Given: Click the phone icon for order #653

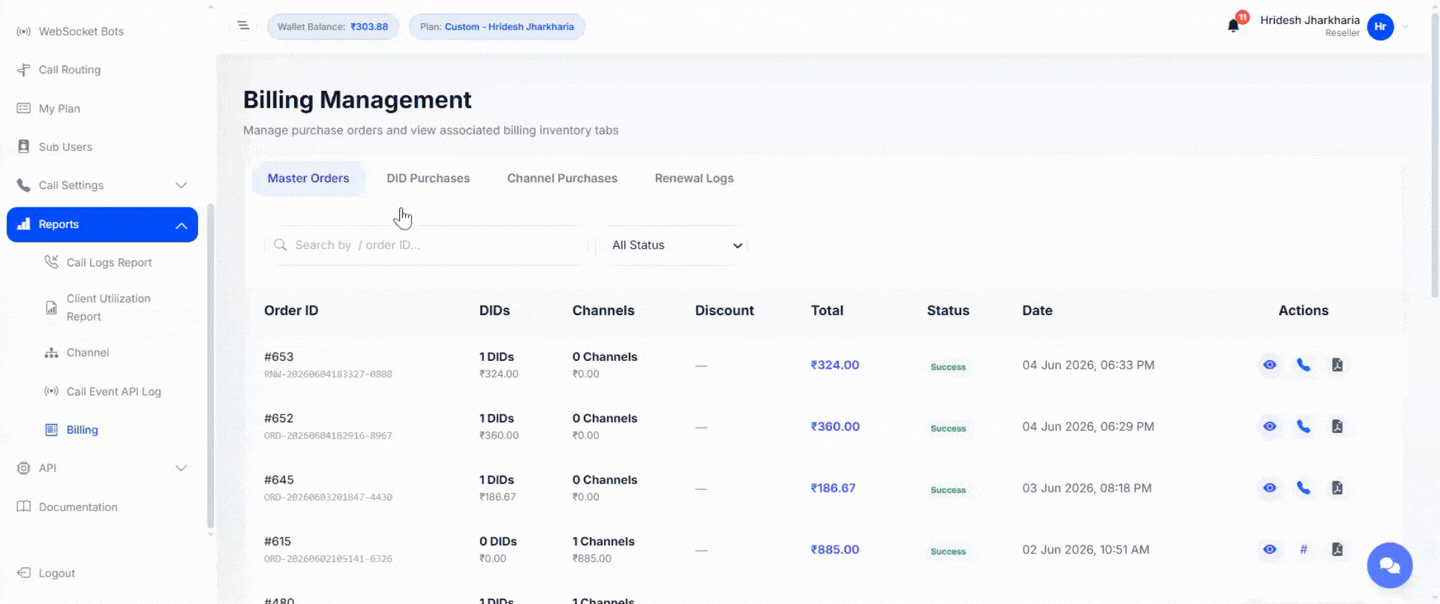Looking at the screenshot, I should 1303,365.
